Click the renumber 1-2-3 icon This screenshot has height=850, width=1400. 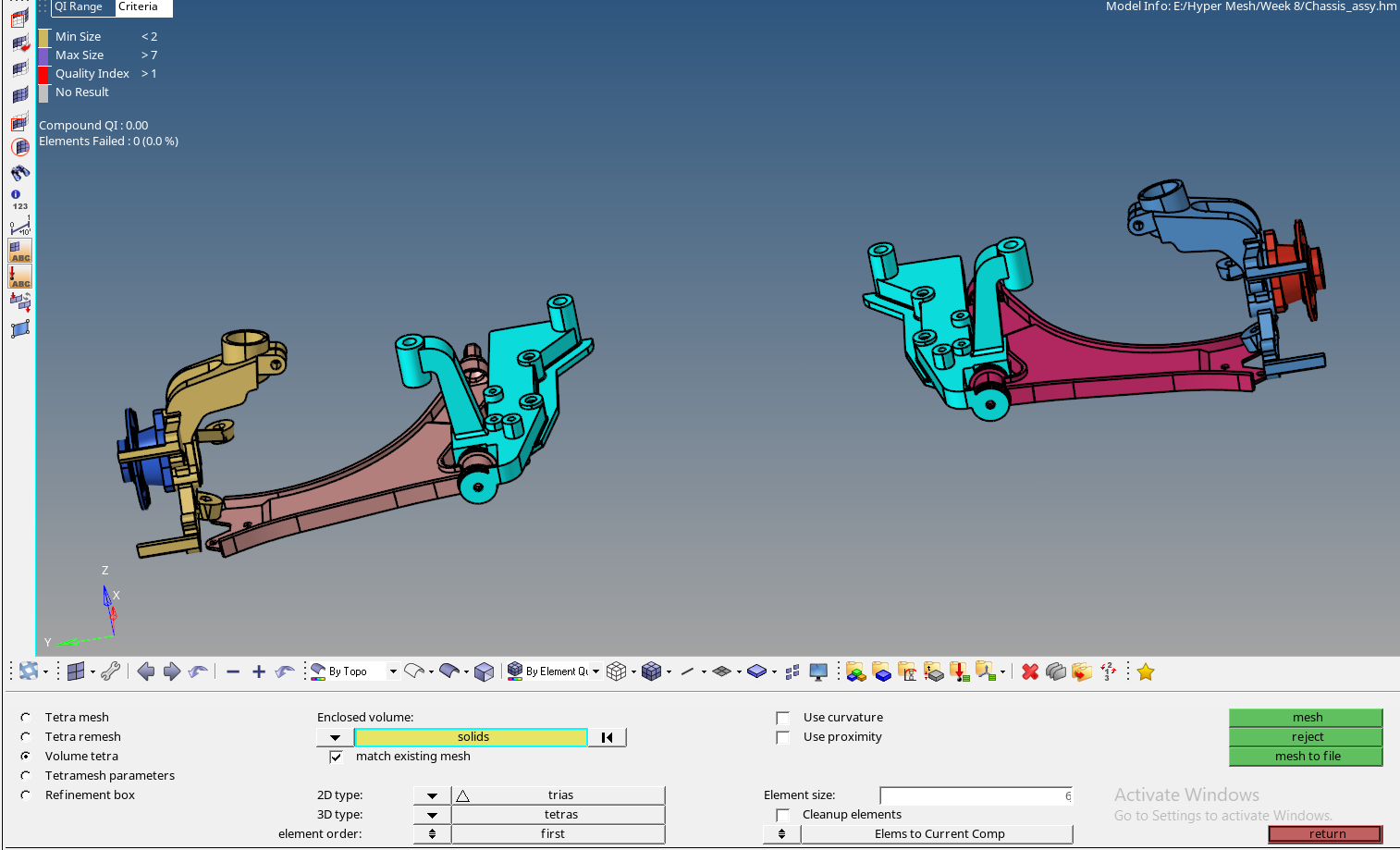1108,671
